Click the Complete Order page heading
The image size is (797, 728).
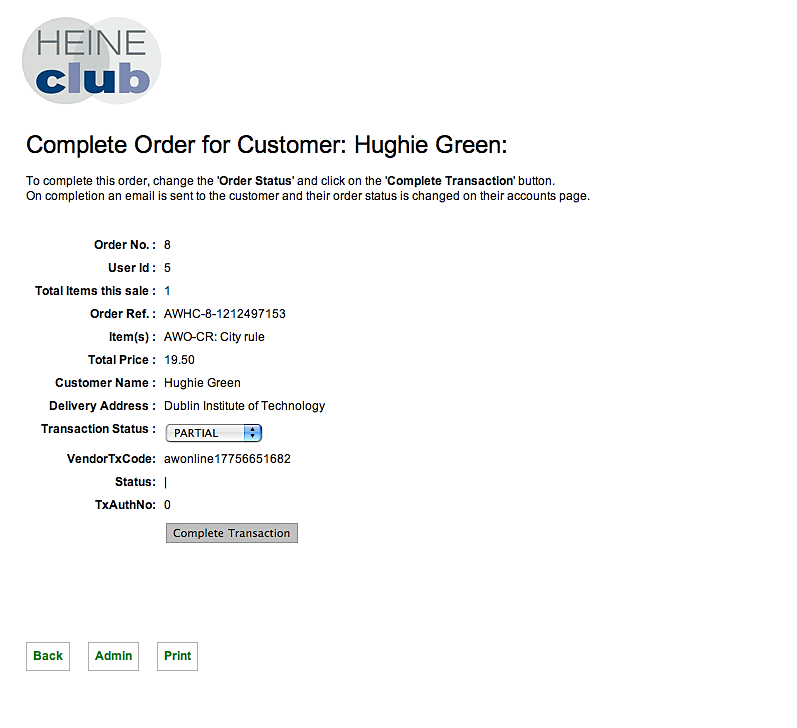(267, 145)
